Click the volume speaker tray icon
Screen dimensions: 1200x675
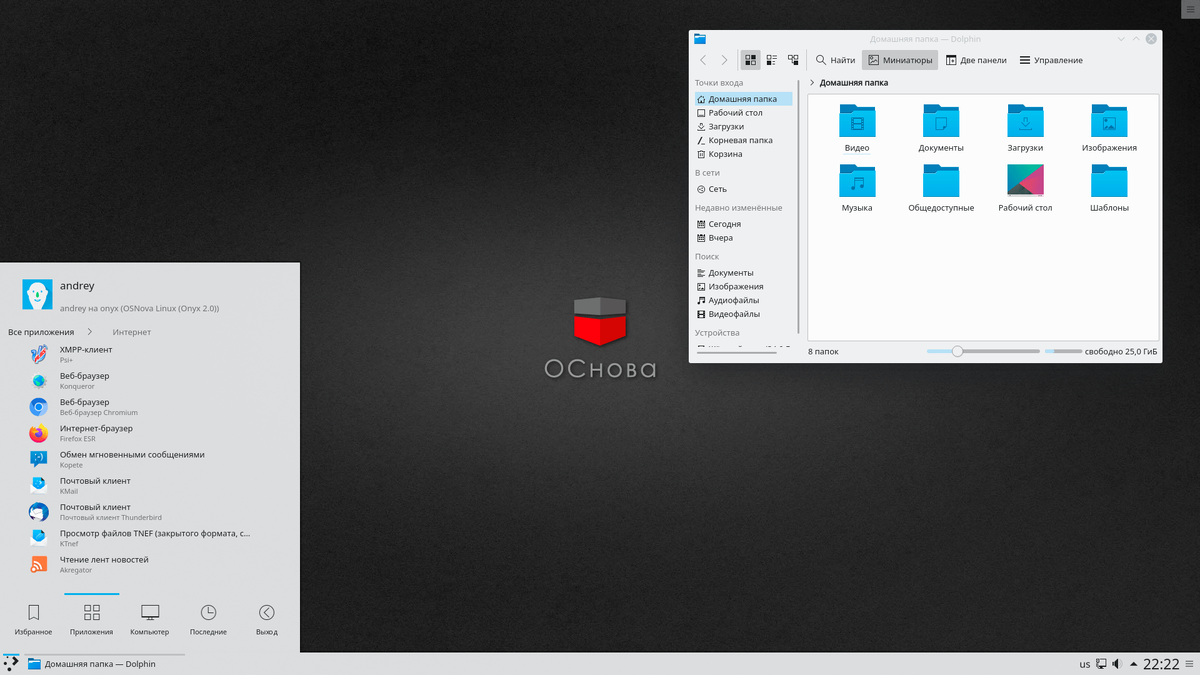(1117, 664)
